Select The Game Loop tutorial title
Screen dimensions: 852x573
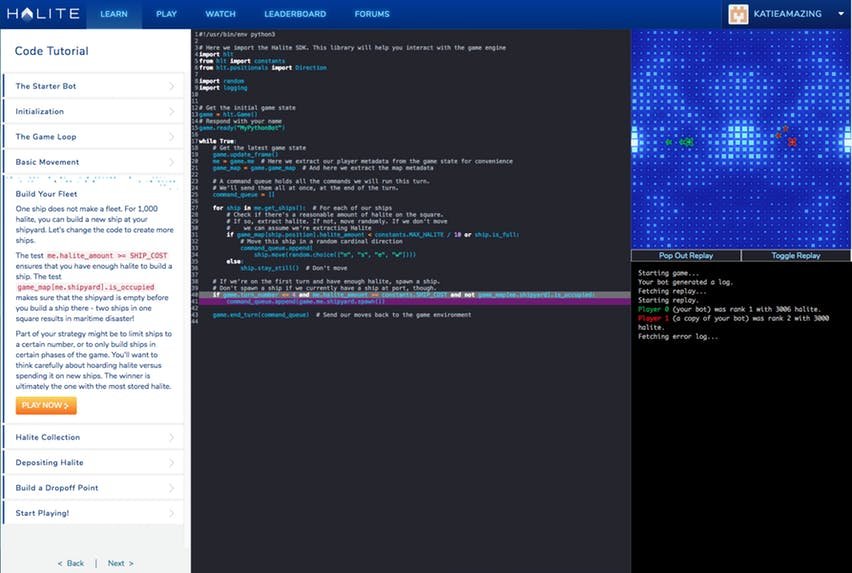pos(46,137)
